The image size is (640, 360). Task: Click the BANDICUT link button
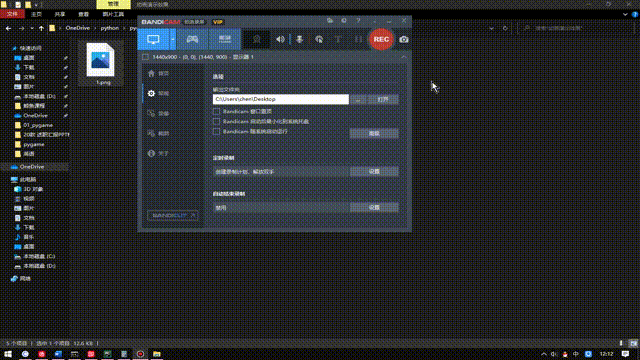pos(173,215)
